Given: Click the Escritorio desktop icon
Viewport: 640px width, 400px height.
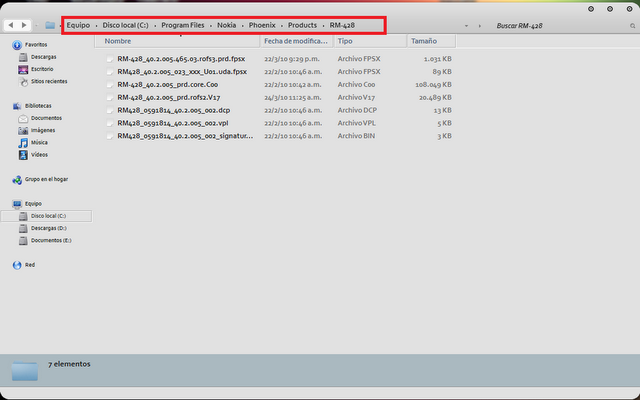Looking at the screenshot, I should point(23,69).
